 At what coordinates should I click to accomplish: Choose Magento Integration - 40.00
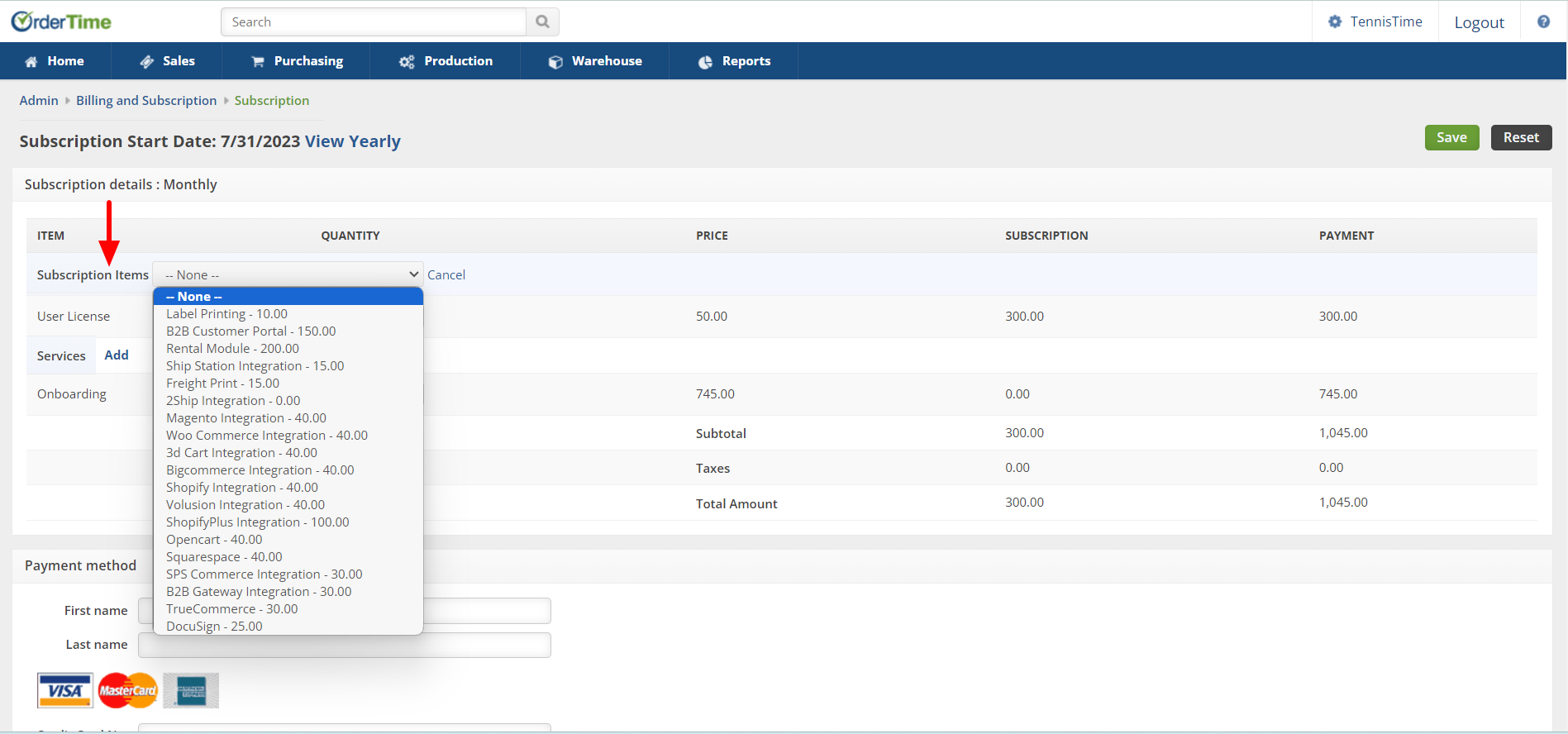288,418
